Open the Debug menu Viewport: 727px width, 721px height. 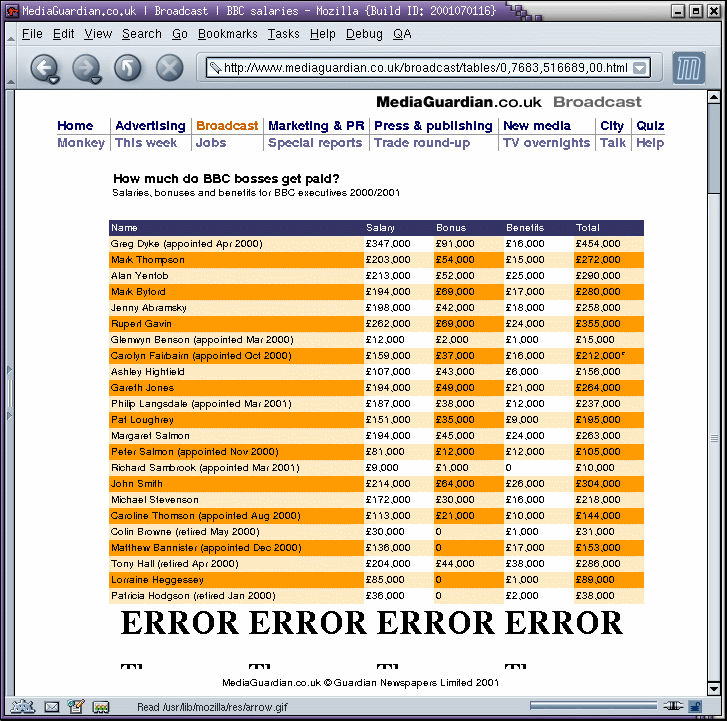[364, 34]
